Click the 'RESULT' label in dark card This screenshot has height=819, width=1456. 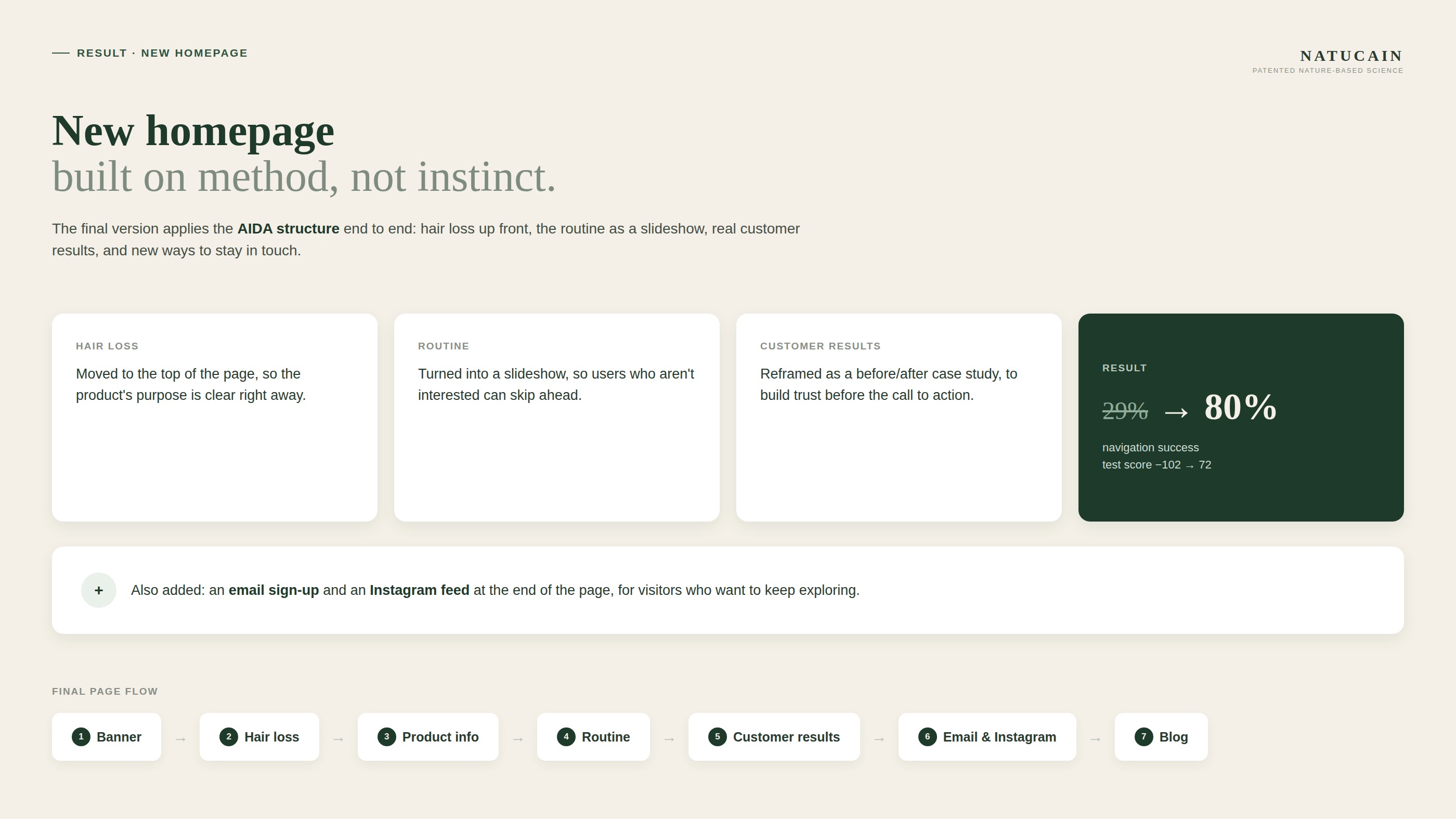point(1124,368)
